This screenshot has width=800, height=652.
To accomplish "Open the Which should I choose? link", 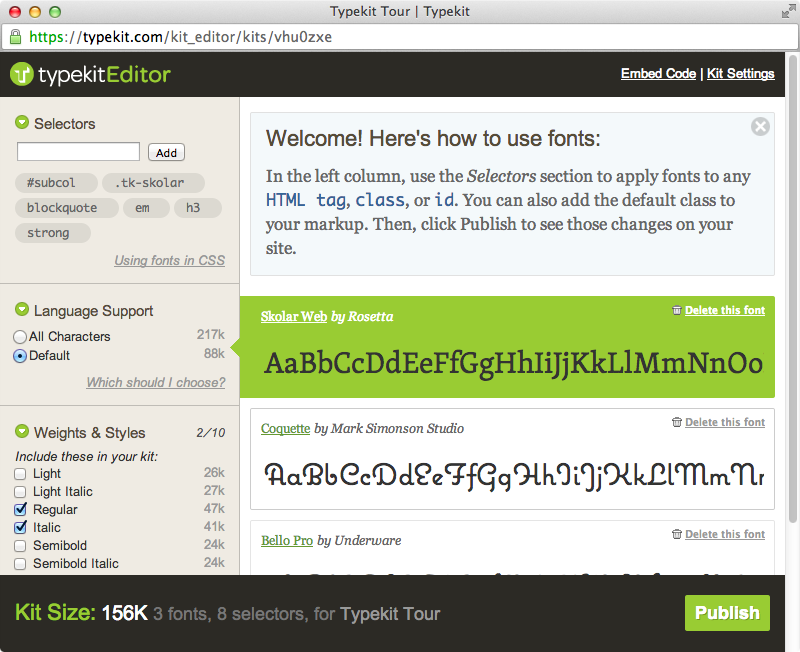I will [x=156, y=382].
